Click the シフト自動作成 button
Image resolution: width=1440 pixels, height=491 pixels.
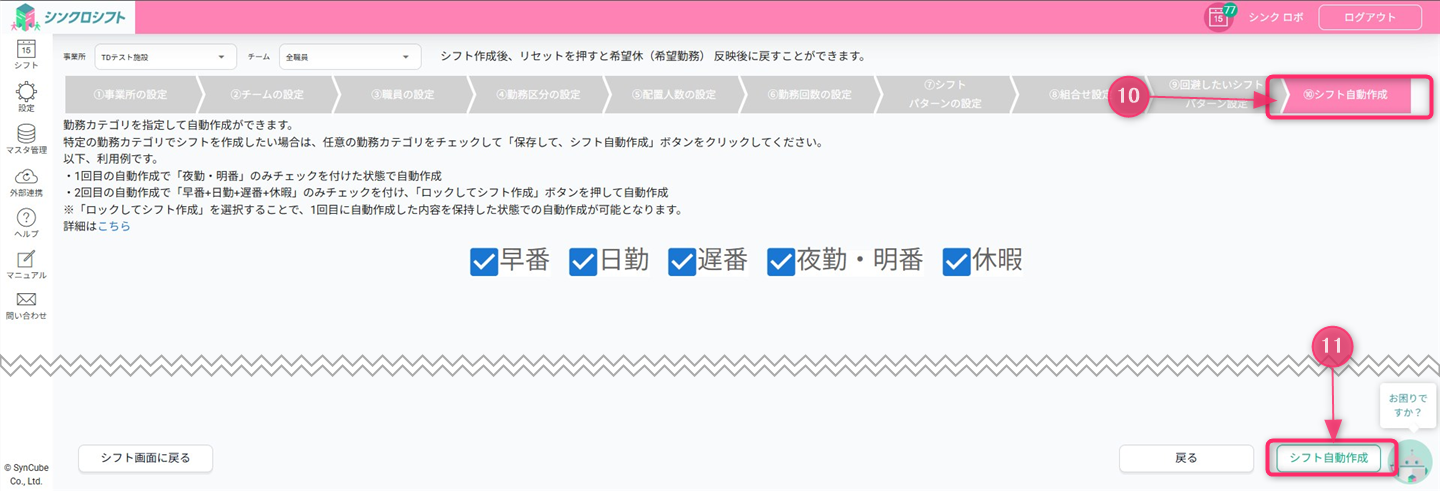1329,458
